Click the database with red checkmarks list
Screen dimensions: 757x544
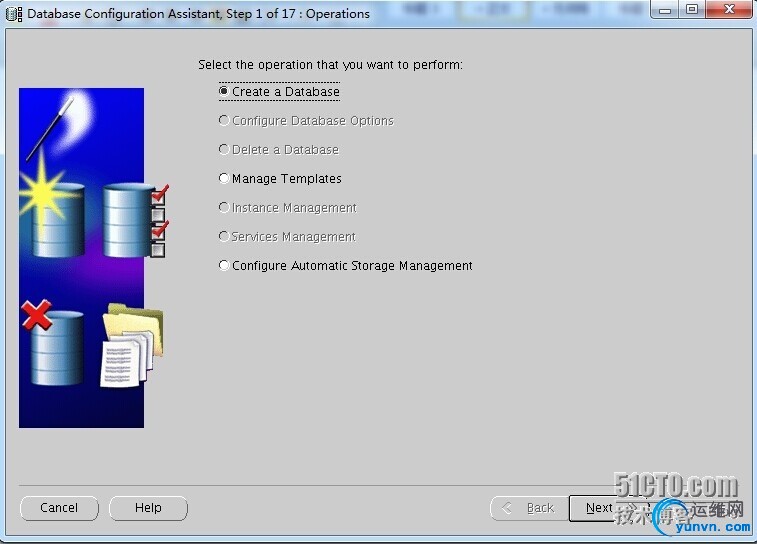pyautogui.click(x=136, y=221)
